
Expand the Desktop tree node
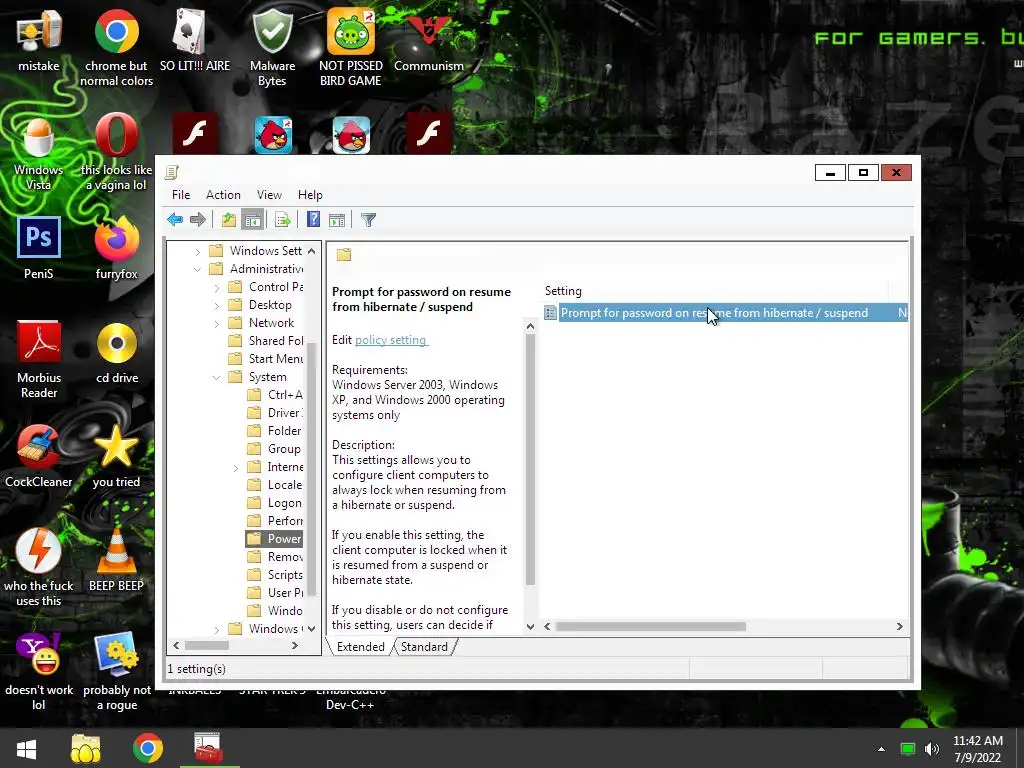pyautogui.click(x=217, y=305)
